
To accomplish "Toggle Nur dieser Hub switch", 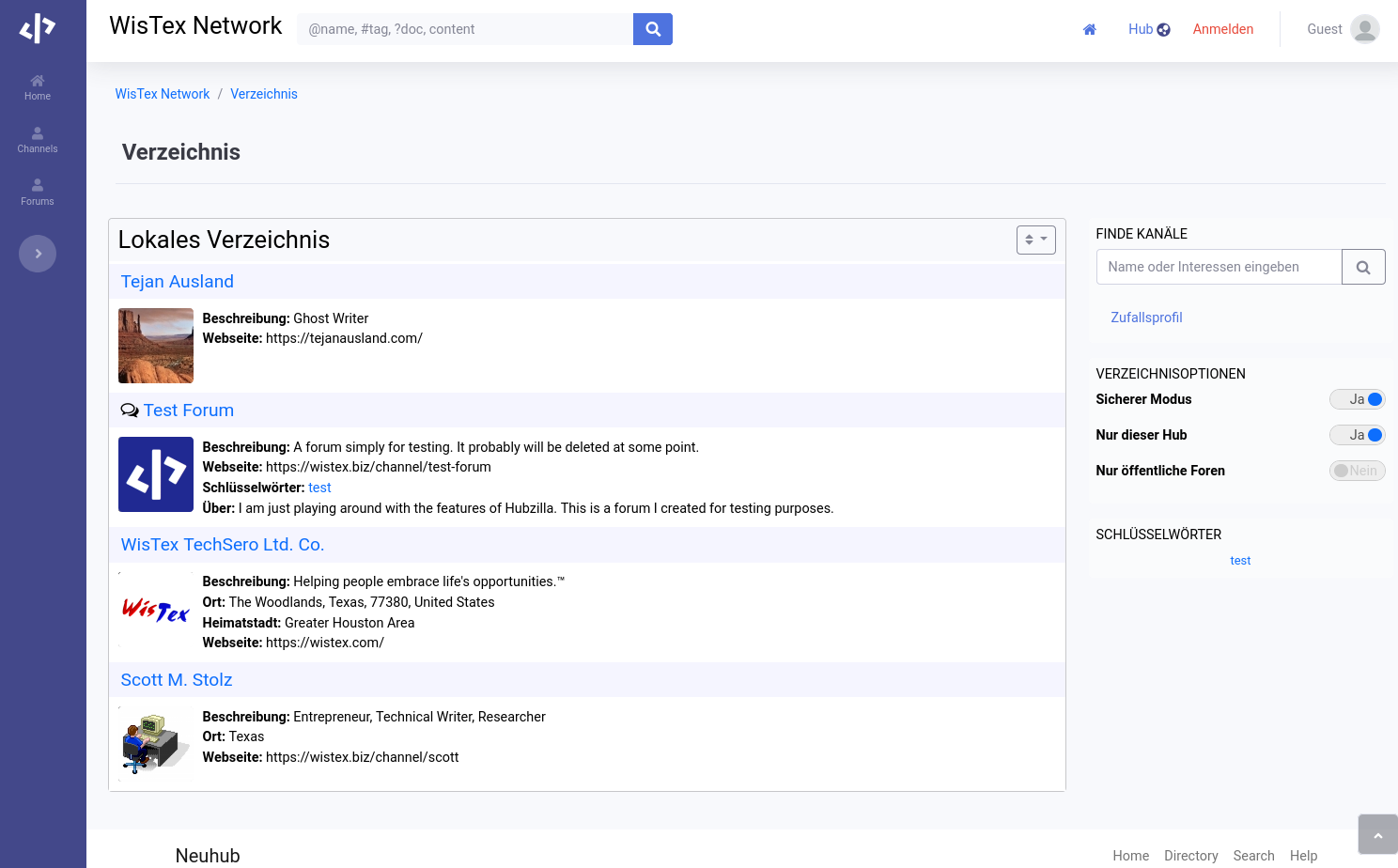I will click(x=1357, y=435).
